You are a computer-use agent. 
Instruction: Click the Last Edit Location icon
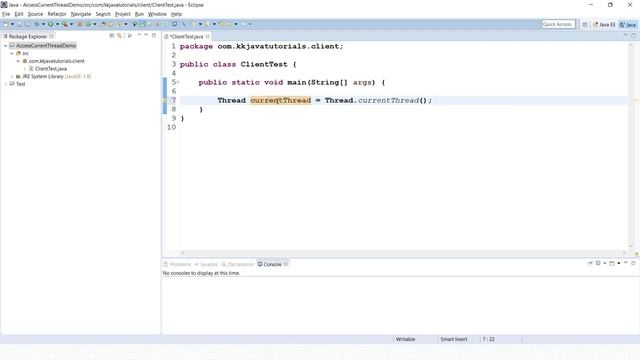221,24
